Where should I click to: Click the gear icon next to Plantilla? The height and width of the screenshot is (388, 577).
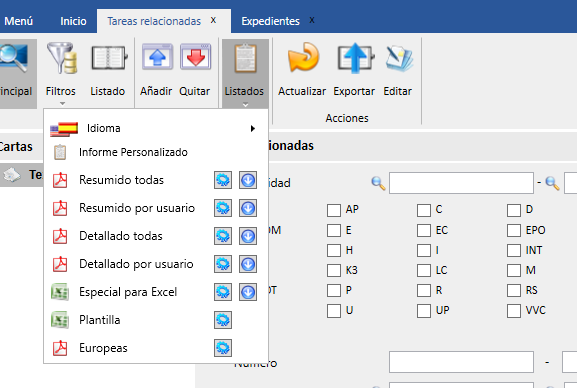pyautogui.click(x=223, y=320)
